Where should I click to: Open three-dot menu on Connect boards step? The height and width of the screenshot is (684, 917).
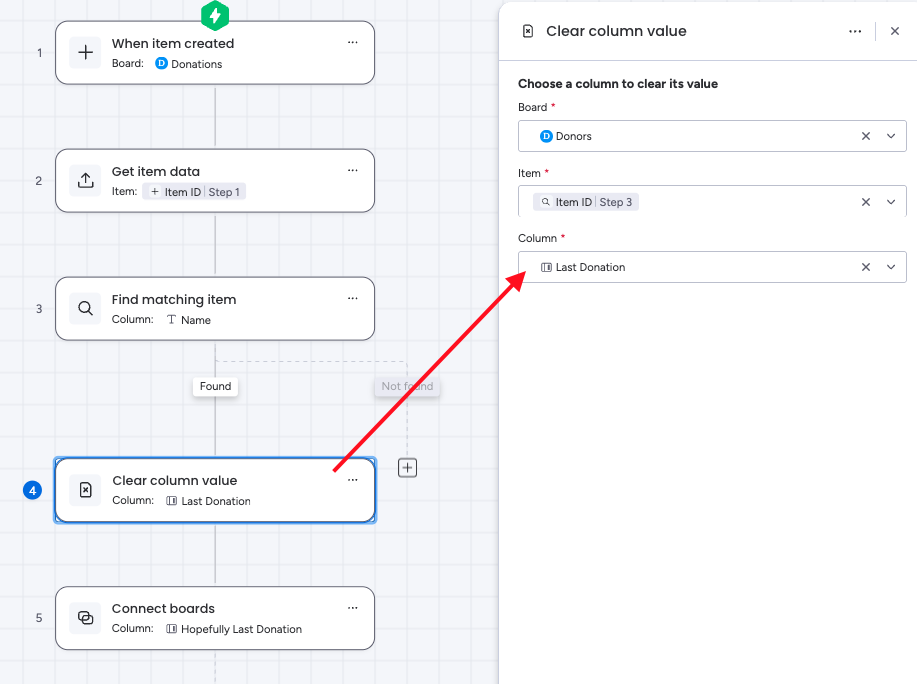[352, 608]
